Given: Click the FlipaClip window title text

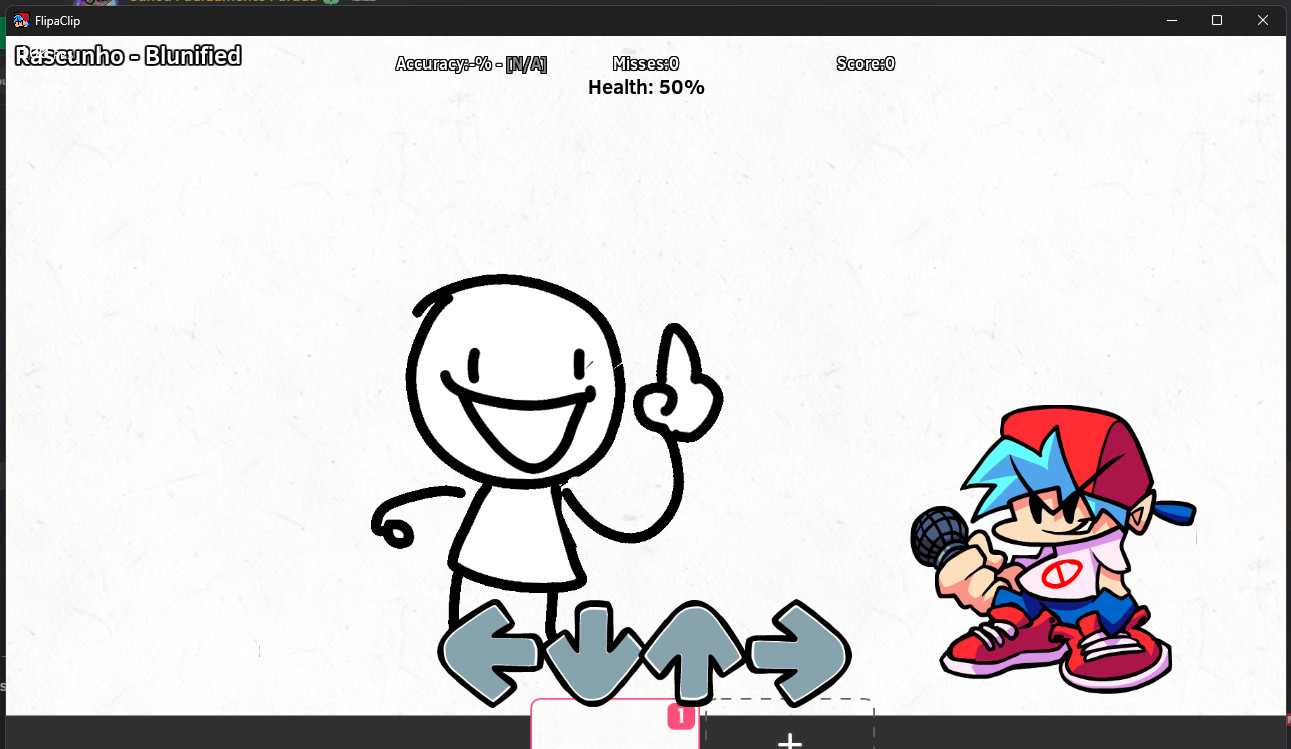Looking at the screenshot, I should [x=57, y=21].
